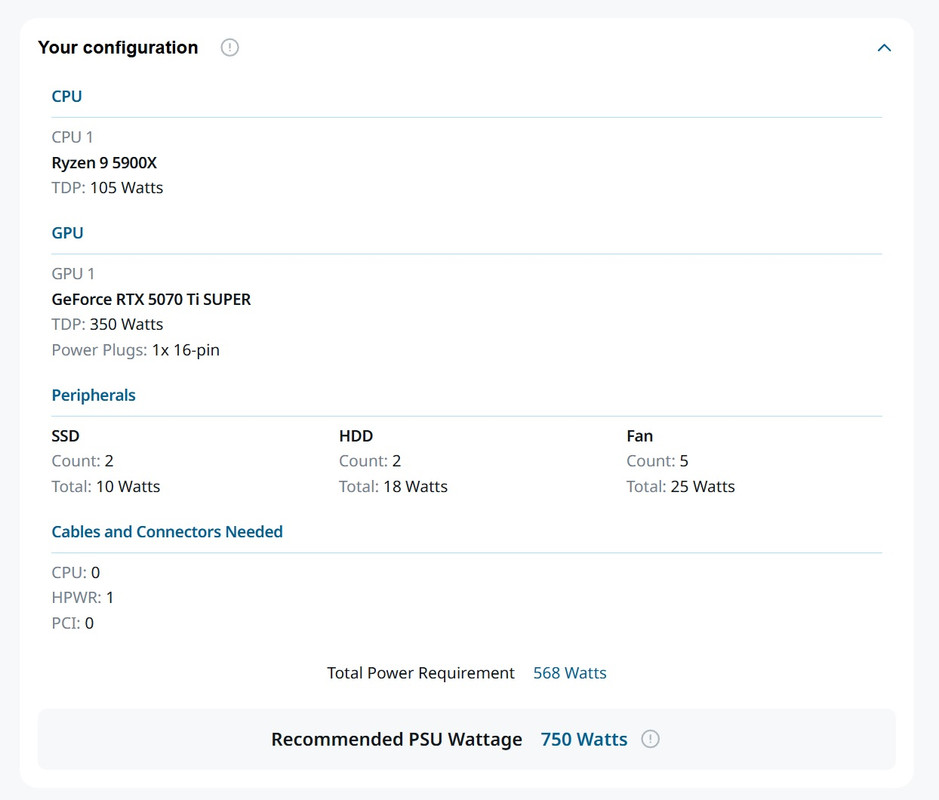Screen dimensions: 939x800
Task: Click the TDP: 105 Watts line
Action: click(107, 188)
